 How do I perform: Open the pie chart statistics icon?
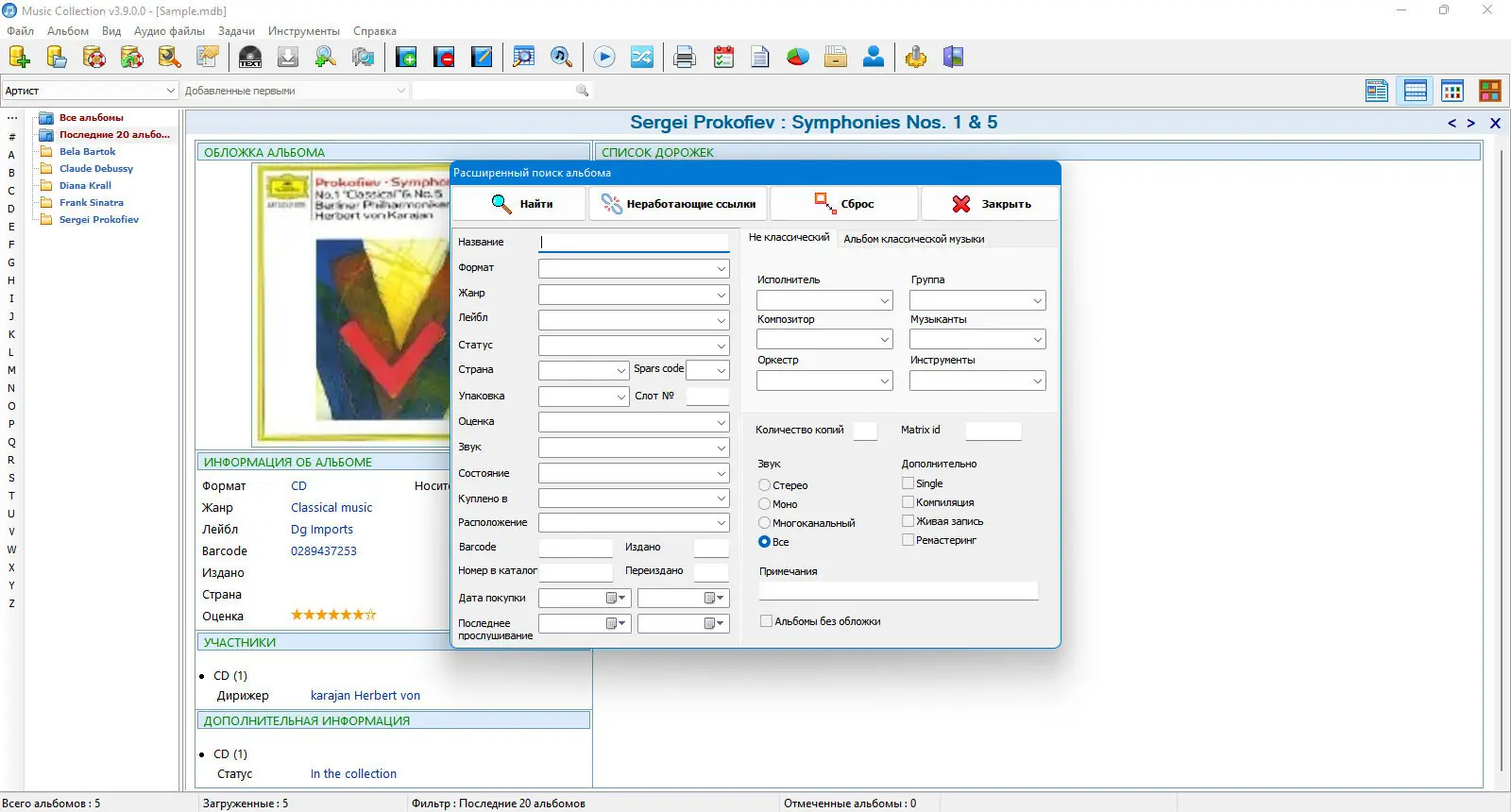[x=798, y=58]
